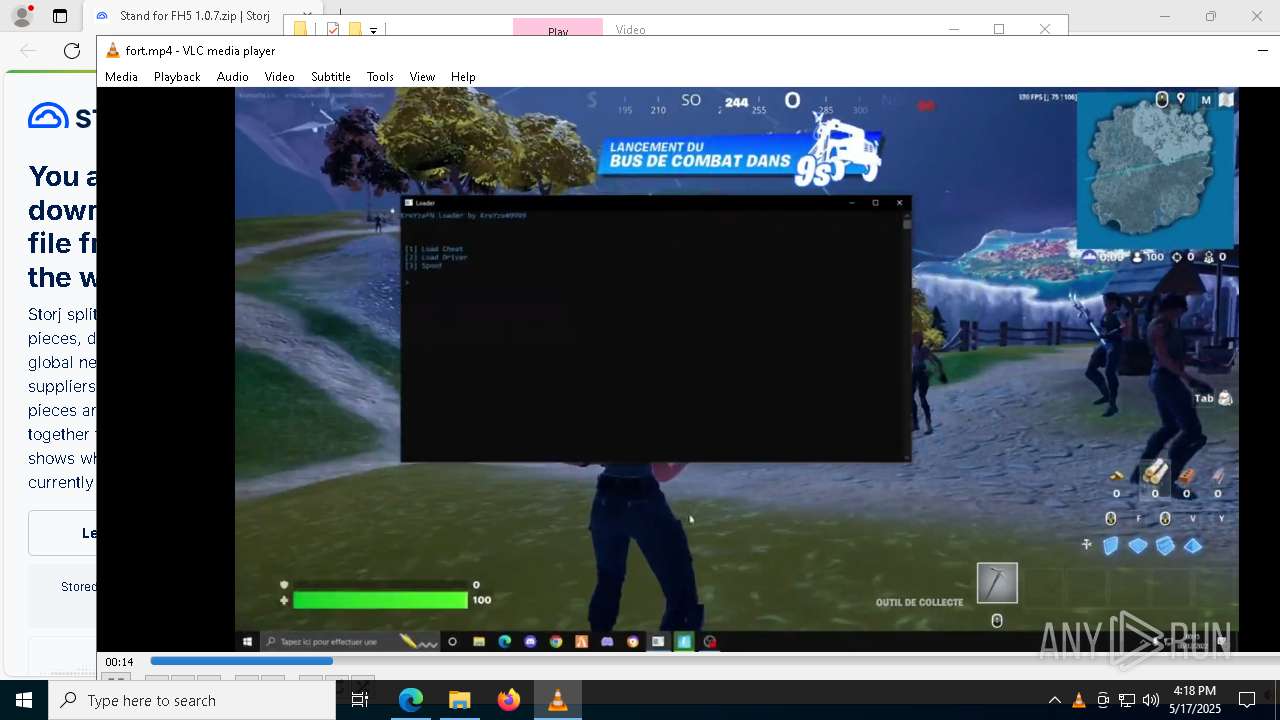Image resolution: width=1280 pixels, height=720 pixels.
Task: Click the Storj logo on the page
Action: 62,116
